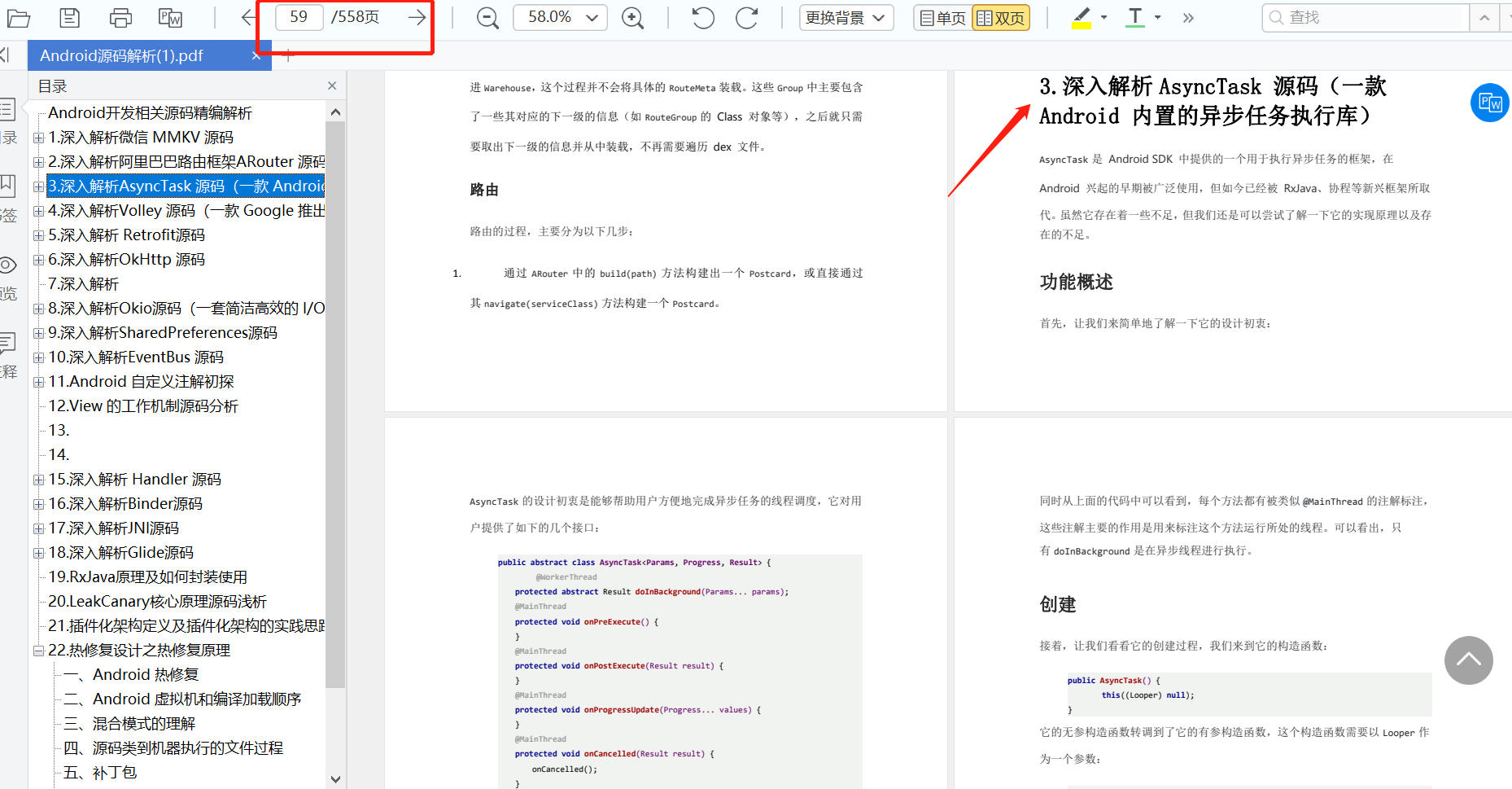Redo the last undone action
The image size is (1512, 789).
746,17
